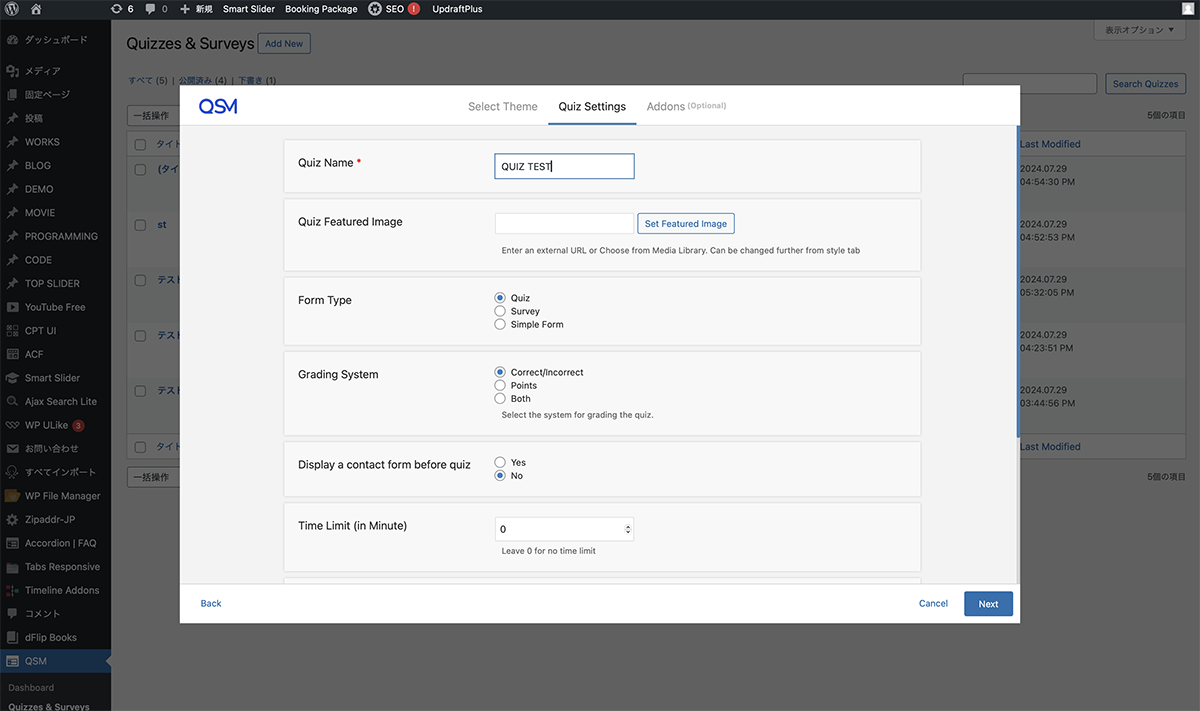
Task: Select the Survey form type
Action: point(500,311)
